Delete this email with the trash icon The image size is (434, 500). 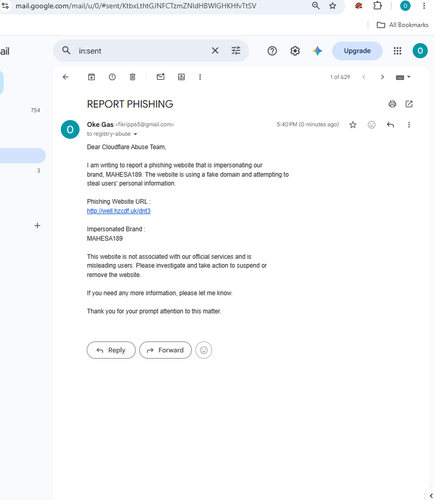132,77
